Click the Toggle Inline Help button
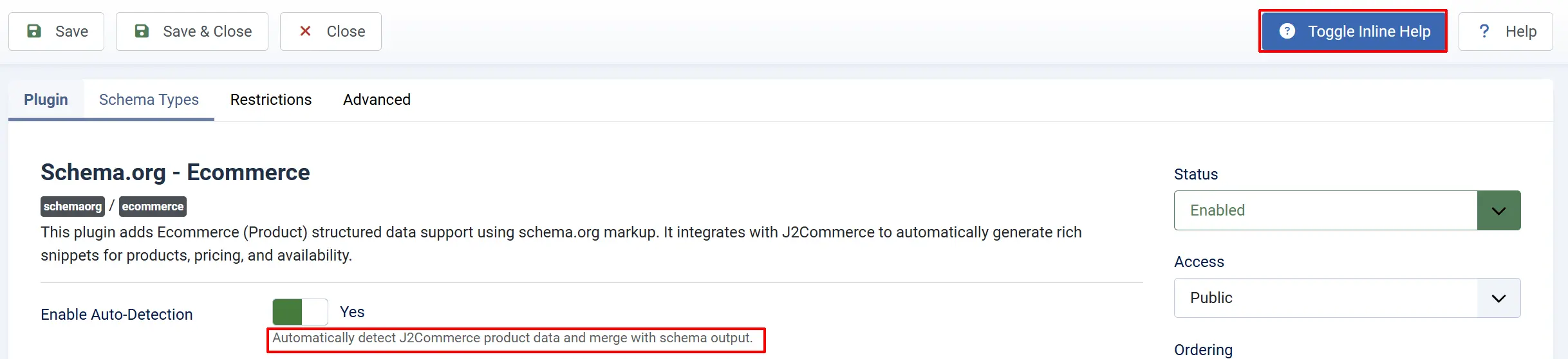The height and width of the screenshot is (359, 1568). [1353, 31]
